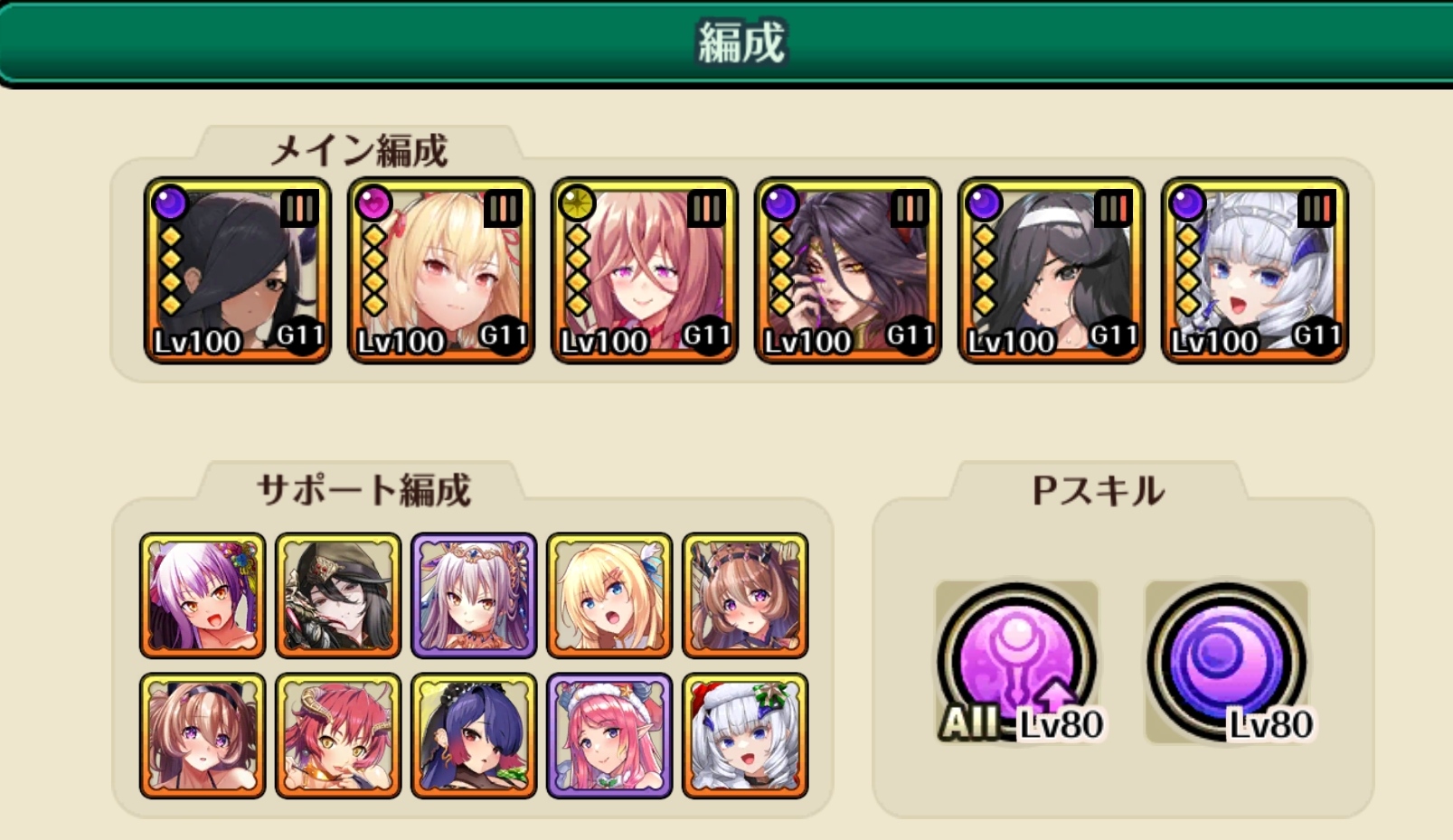Select the dark-haired, yellow-eyed main character
1453x840 pixels.
(x=848, y=270)
